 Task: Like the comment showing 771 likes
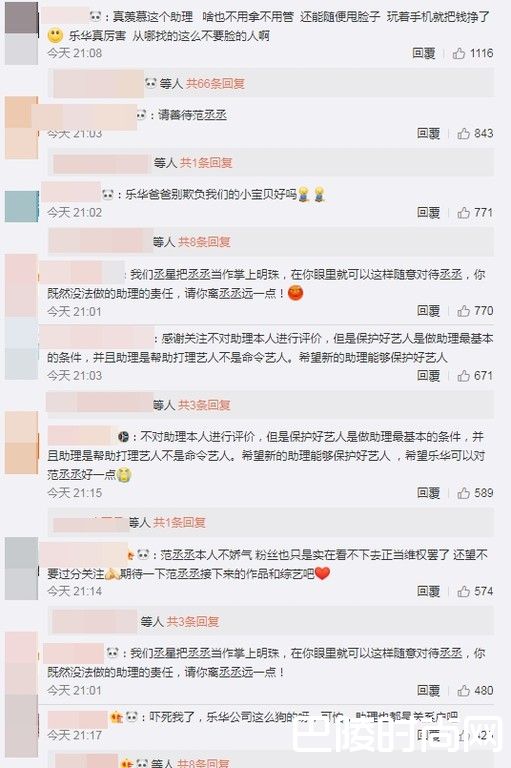[463, 213]
